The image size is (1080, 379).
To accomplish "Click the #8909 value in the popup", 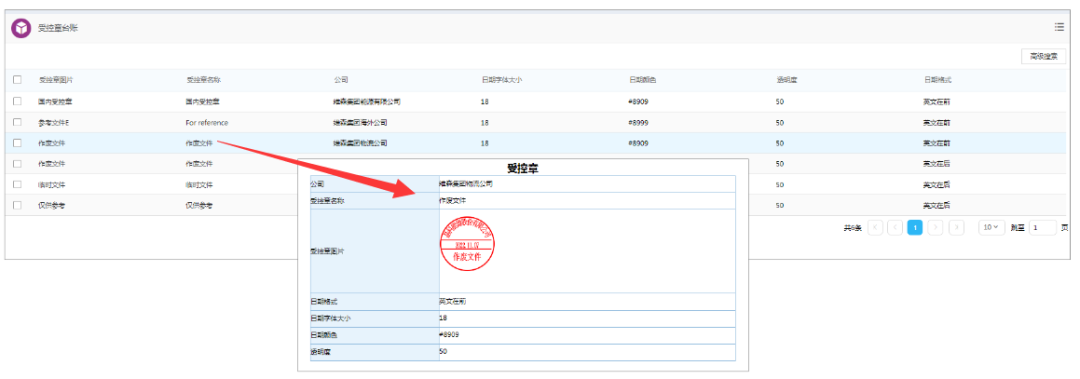I will click(449, 334).
